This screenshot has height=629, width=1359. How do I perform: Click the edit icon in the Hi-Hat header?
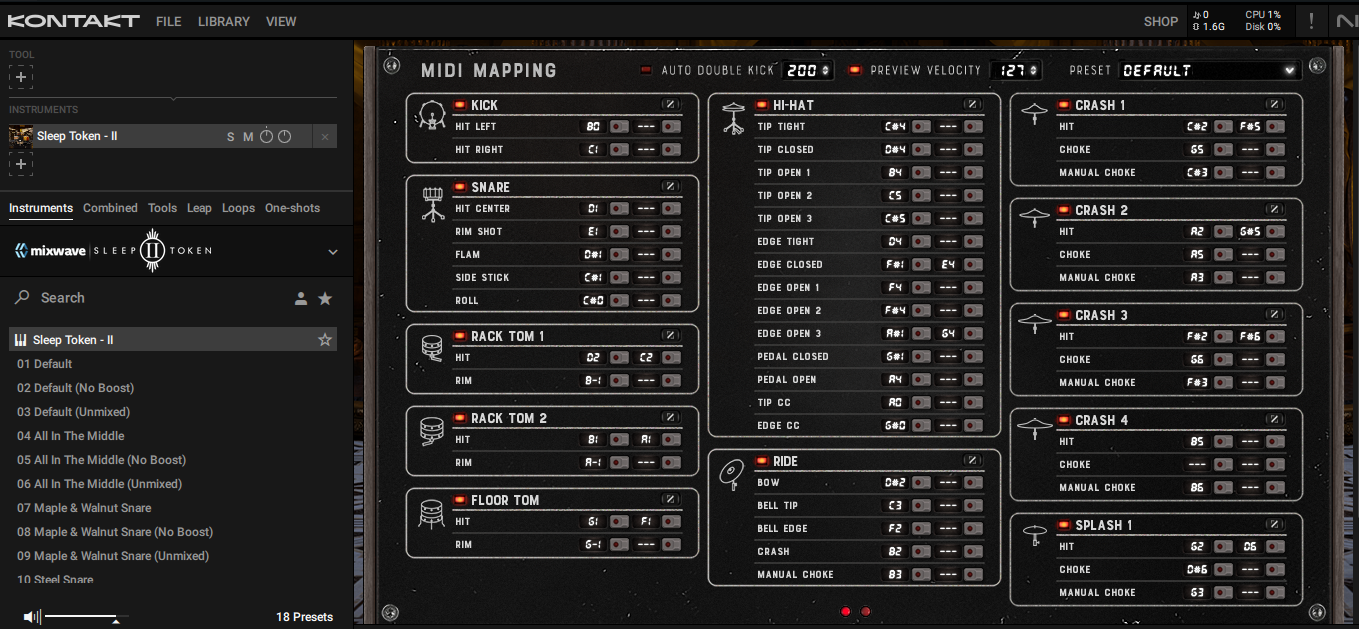(972, 104)
